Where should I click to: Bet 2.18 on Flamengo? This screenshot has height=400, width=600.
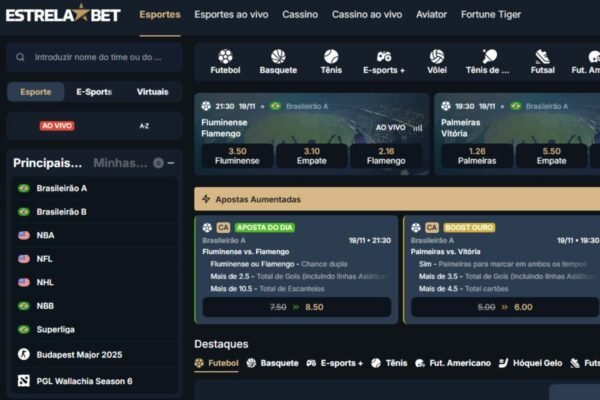pos(386,156)
